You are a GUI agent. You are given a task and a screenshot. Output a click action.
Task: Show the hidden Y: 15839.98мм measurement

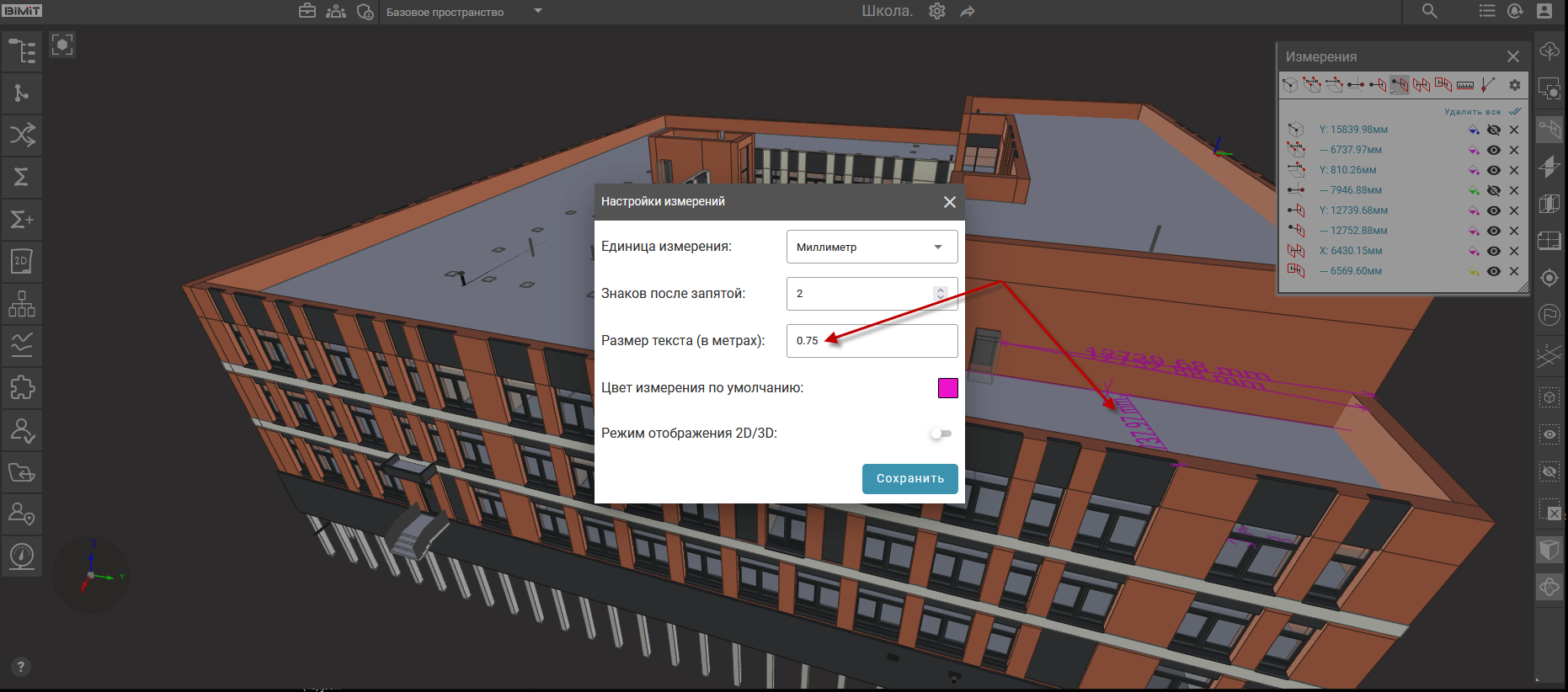[x=1494, y=130]
